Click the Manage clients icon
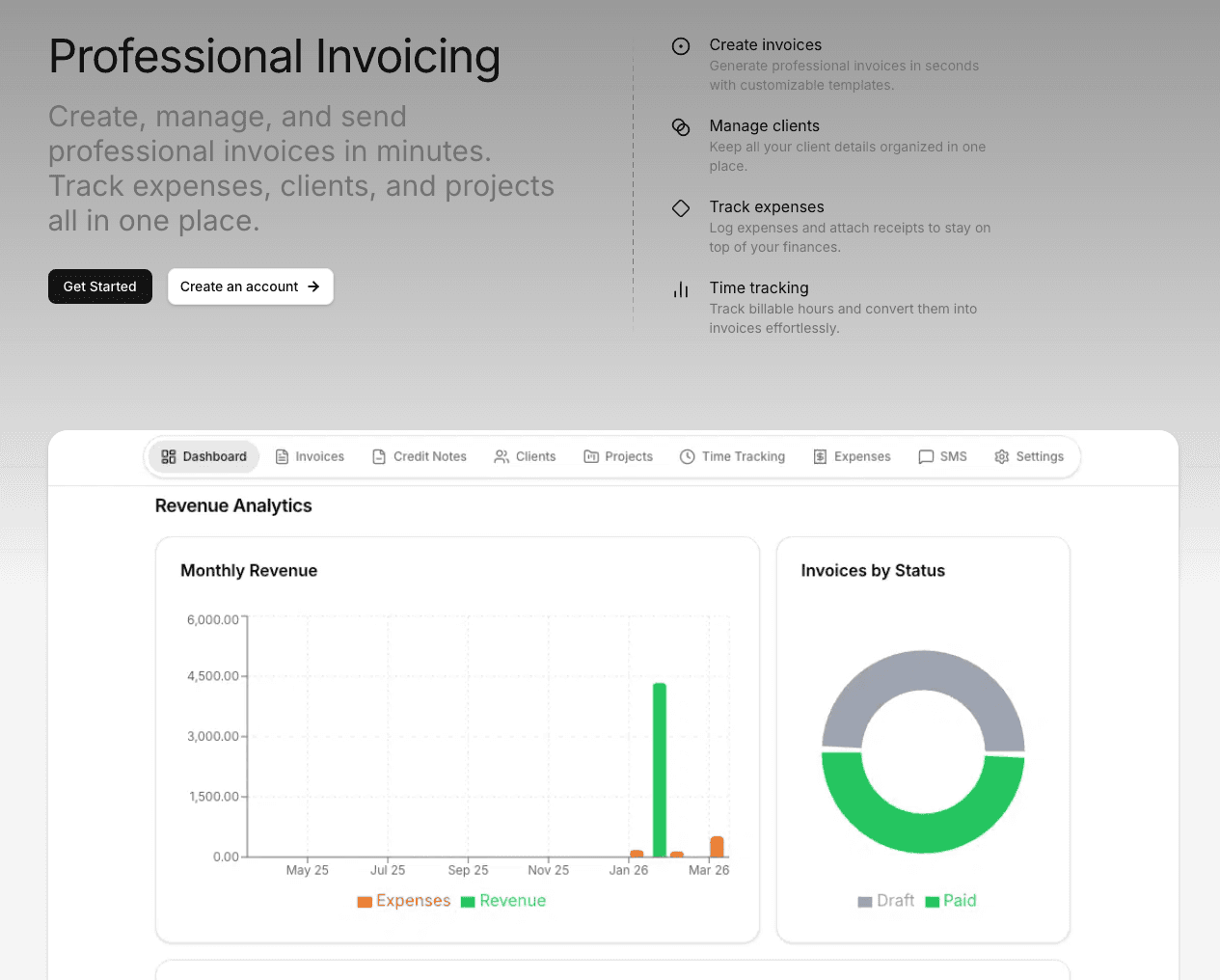Image resolution: width=1220 pixels, height=980 pixels. (681, 127)
